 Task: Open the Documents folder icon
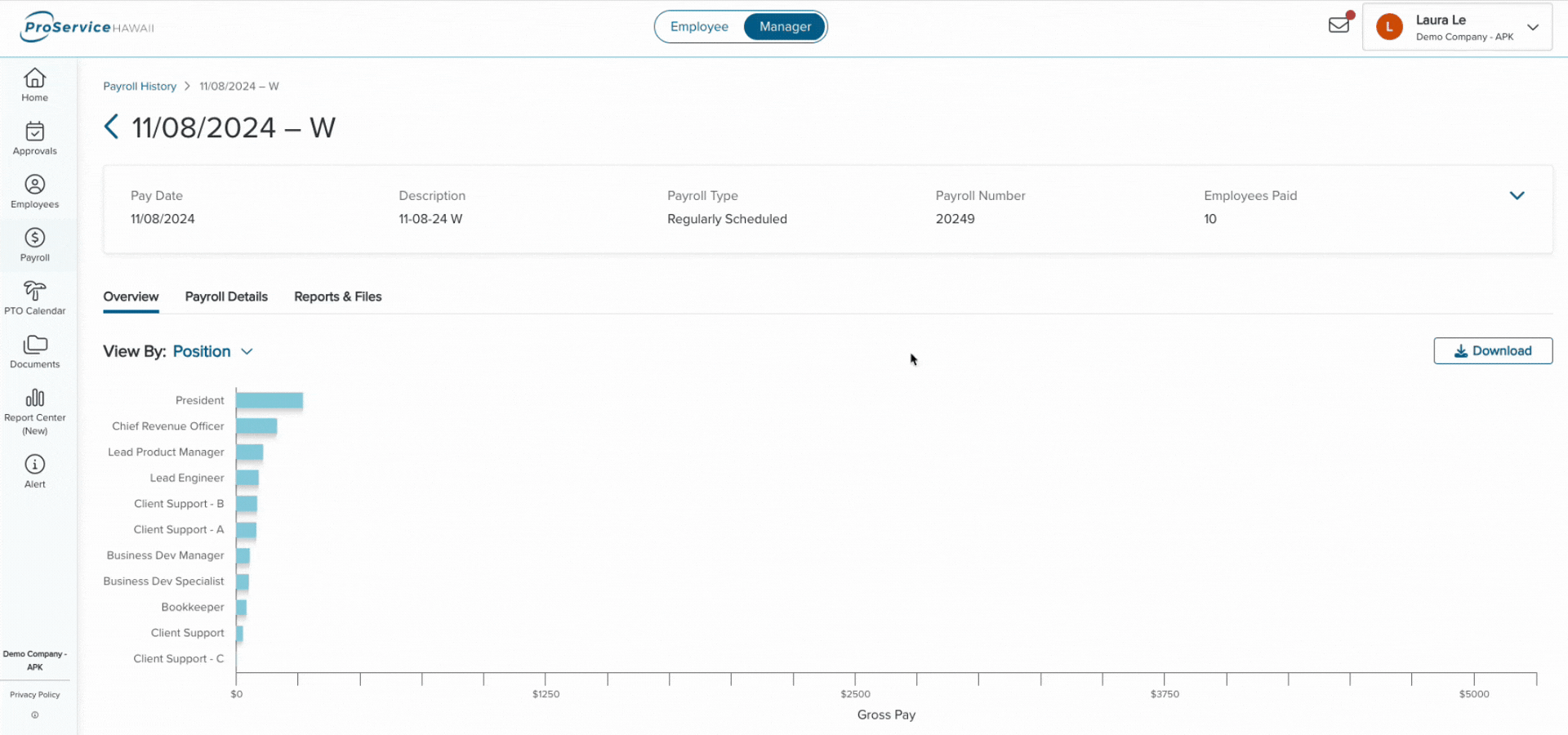click(x=34, y=345)
